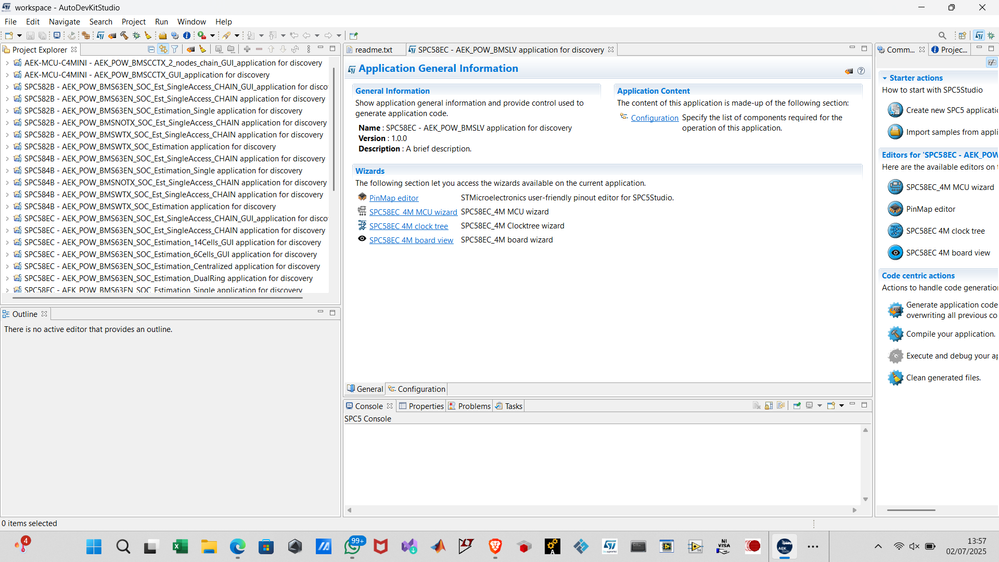
Task: Click the Open Console icon in the Console toolbar
Action: pos(831,405)
